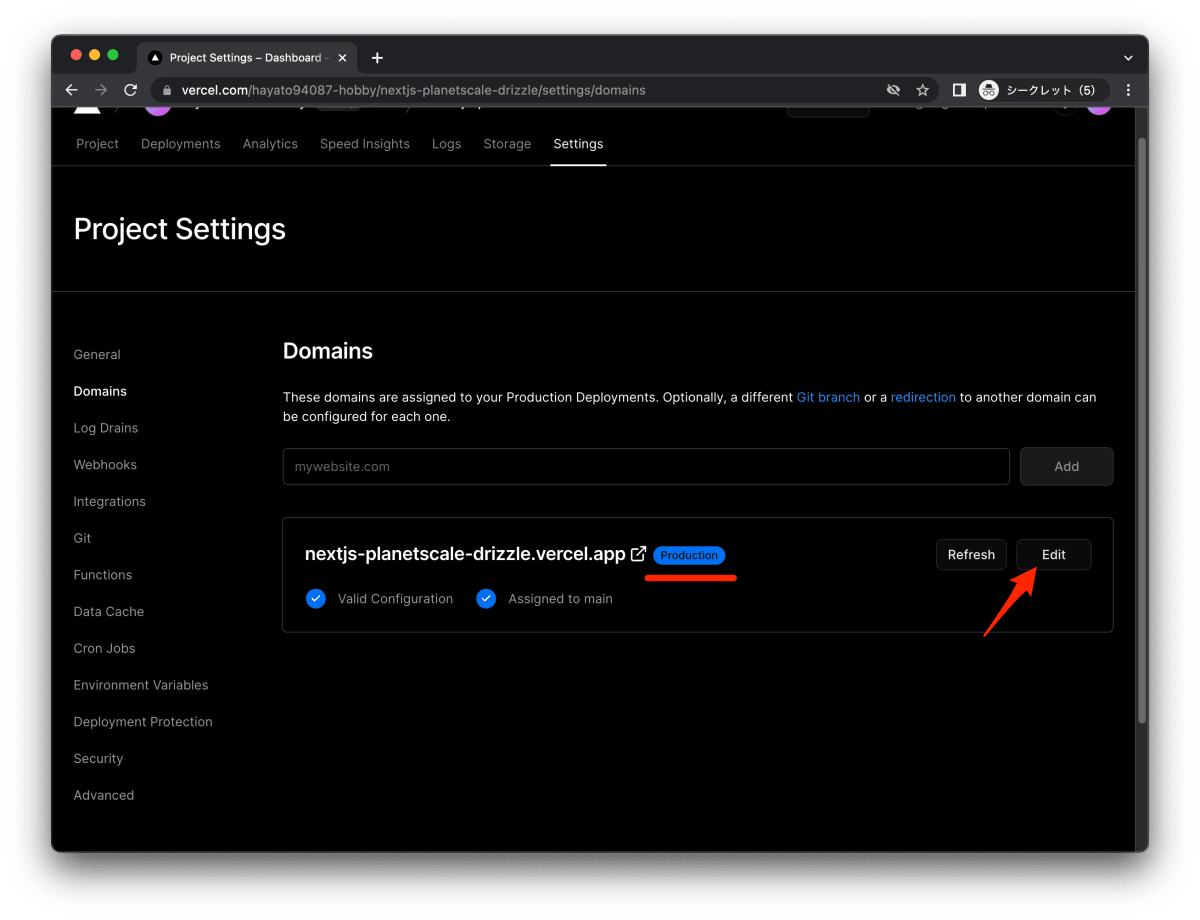The width and height of the screenshot is (1200, 920).
Task: Click the address bar URL
Action: click(x=413, y=90)
